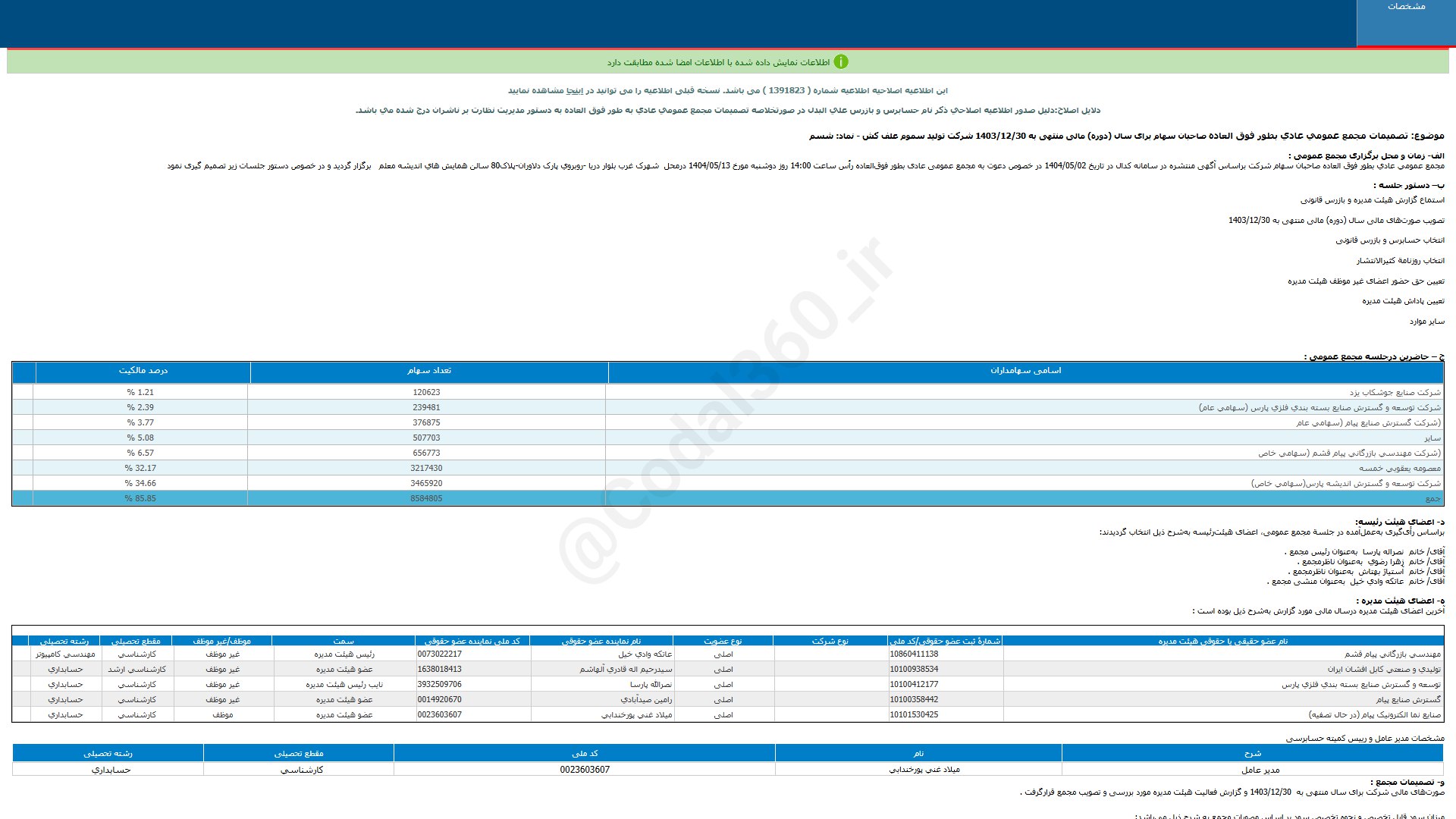Click the registration number 10100358442

[915, 700]
